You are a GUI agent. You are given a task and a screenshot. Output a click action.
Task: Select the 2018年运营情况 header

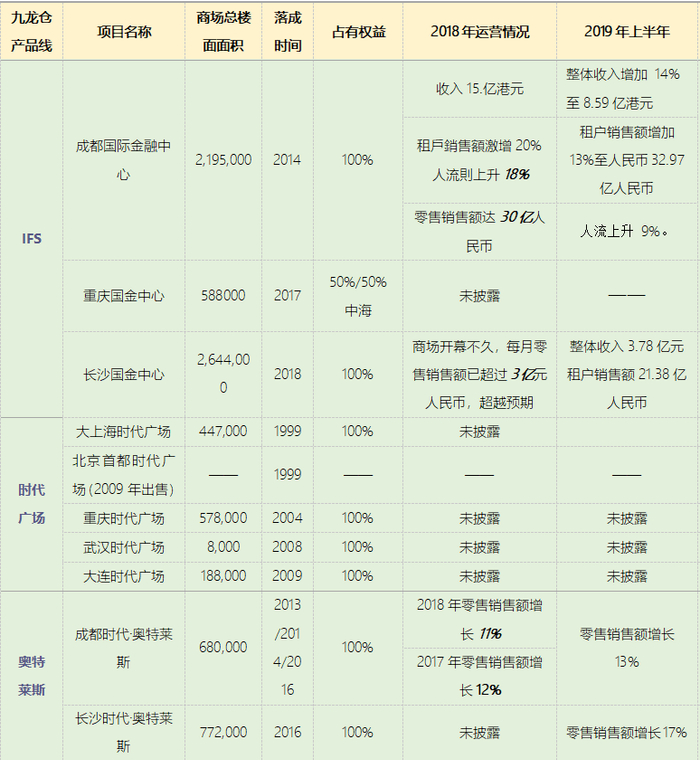coord(479,32)
